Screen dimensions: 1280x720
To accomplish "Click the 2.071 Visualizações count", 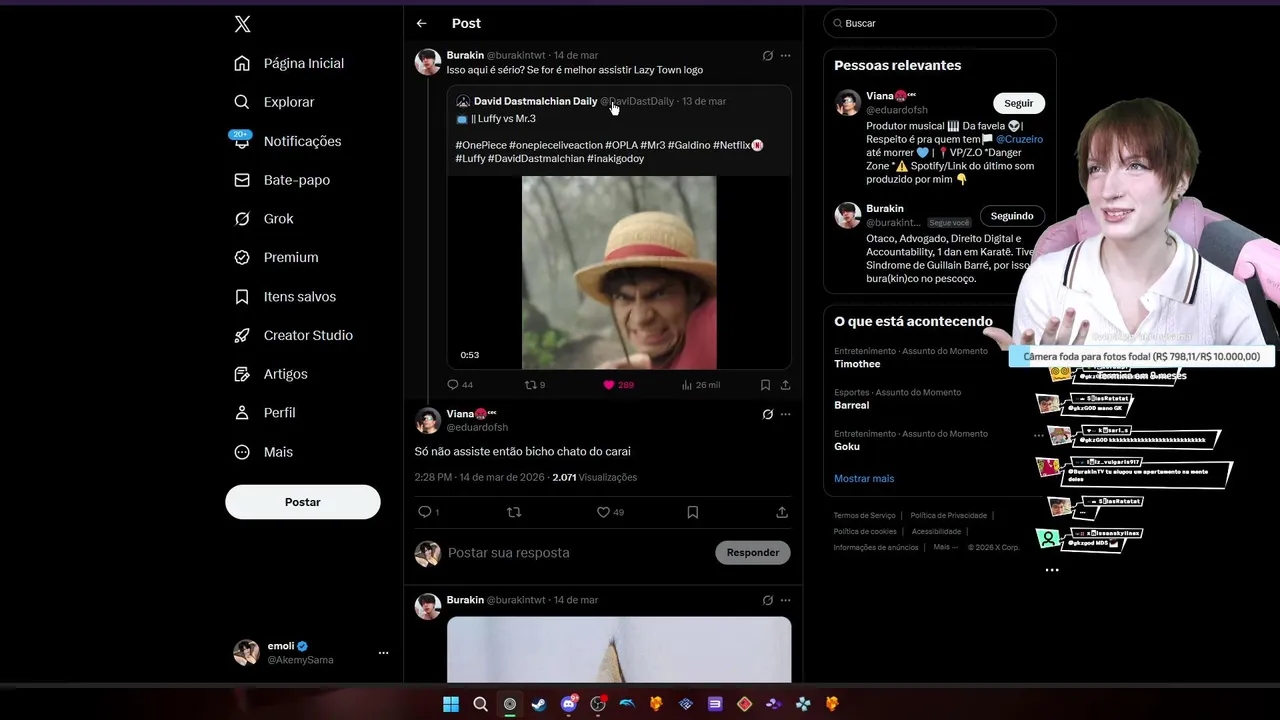I will pos(594,477).
